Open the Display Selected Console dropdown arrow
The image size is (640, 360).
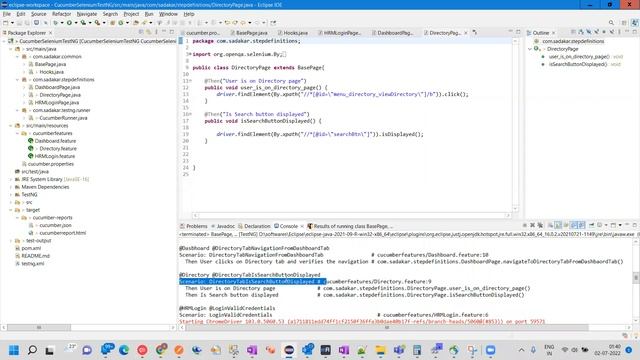click(606, 225)
